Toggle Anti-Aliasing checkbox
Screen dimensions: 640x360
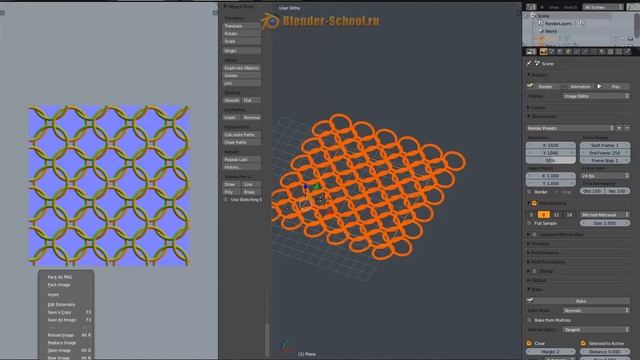pyautogui.click(x=534, y=203)
